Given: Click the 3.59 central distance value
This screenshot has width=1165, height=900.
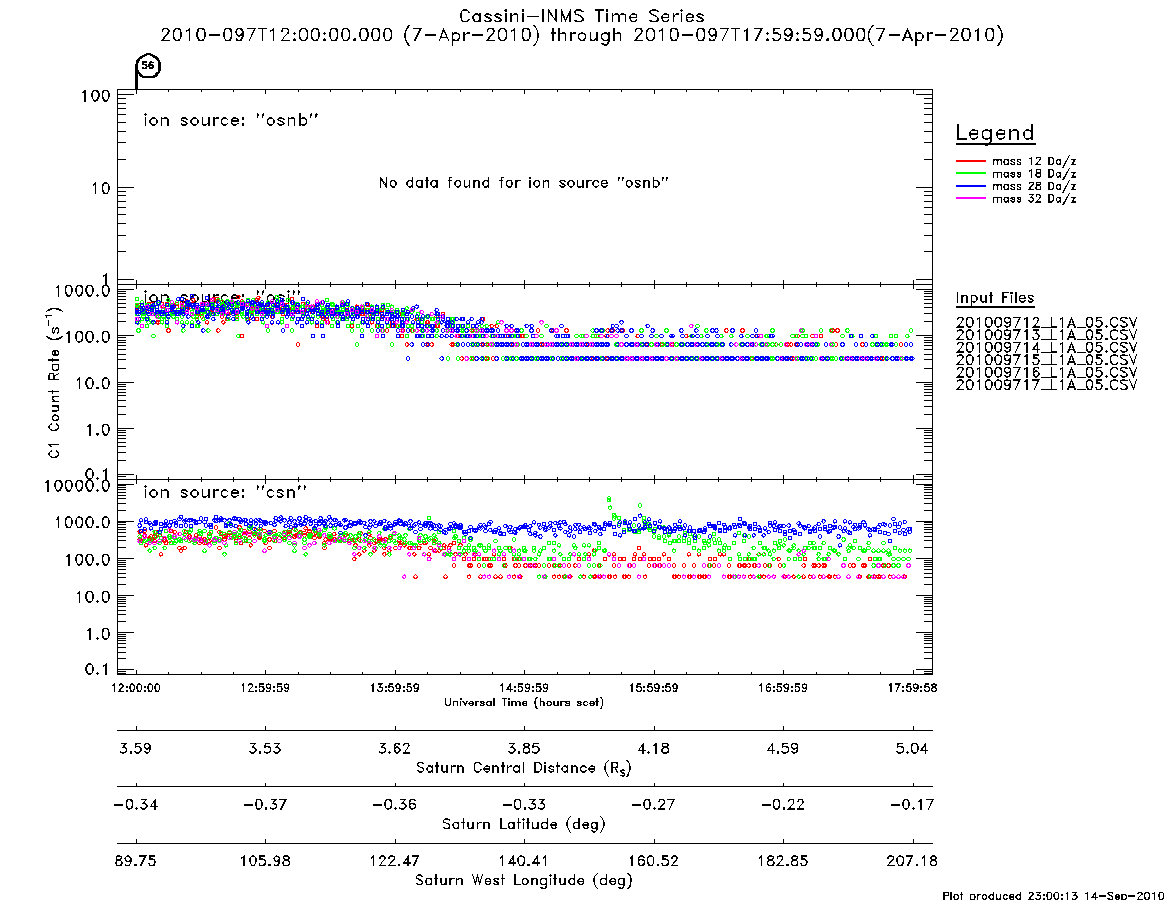Looking at the screenshot, I should tap(135, 748).
